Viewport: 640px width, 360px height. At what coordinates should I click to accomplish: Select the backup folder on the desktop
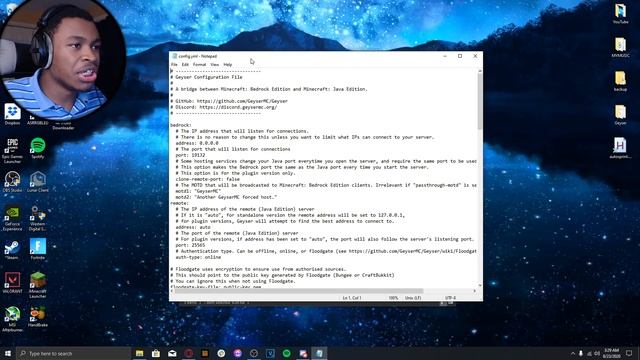(x=620, y=81)
